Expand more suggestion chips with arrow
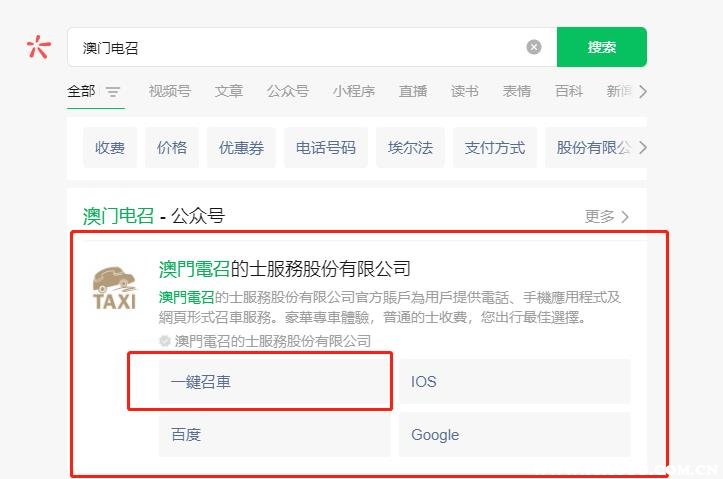The image size is (723, 479). point(642,148)
